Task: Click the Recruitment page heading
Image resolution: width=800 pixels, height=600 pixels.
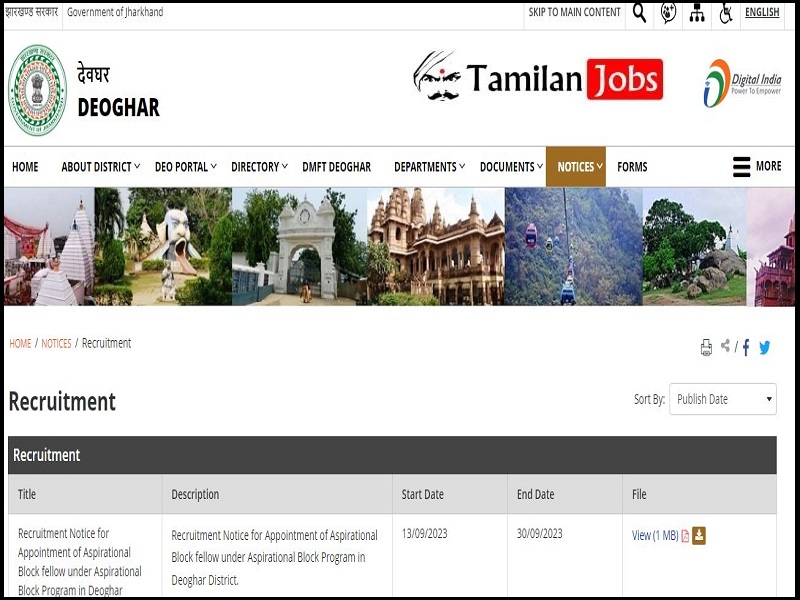Action: (x=62, y=402)
